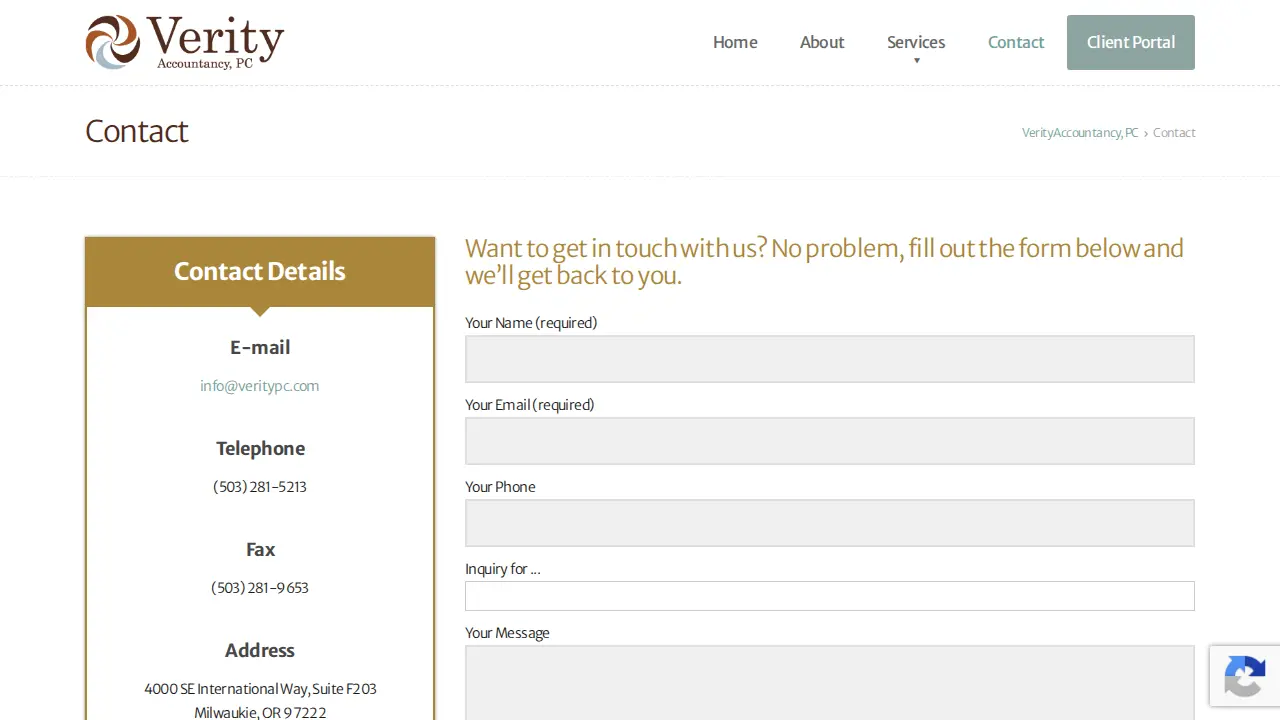Open the Services menu item
1280x720 pixels.
(x=916, y=42)
